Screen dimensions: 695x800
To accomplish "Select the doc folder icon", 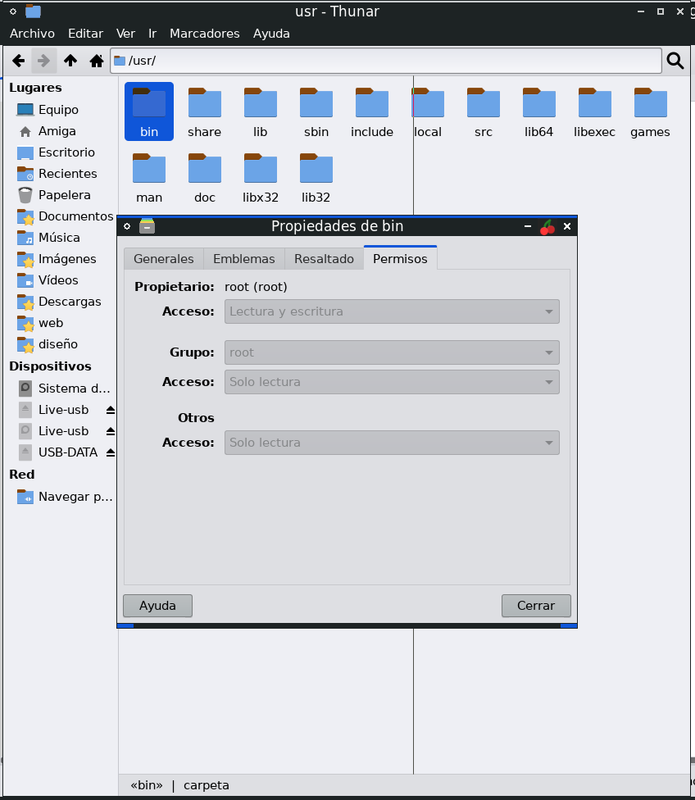I will point(205,168).
